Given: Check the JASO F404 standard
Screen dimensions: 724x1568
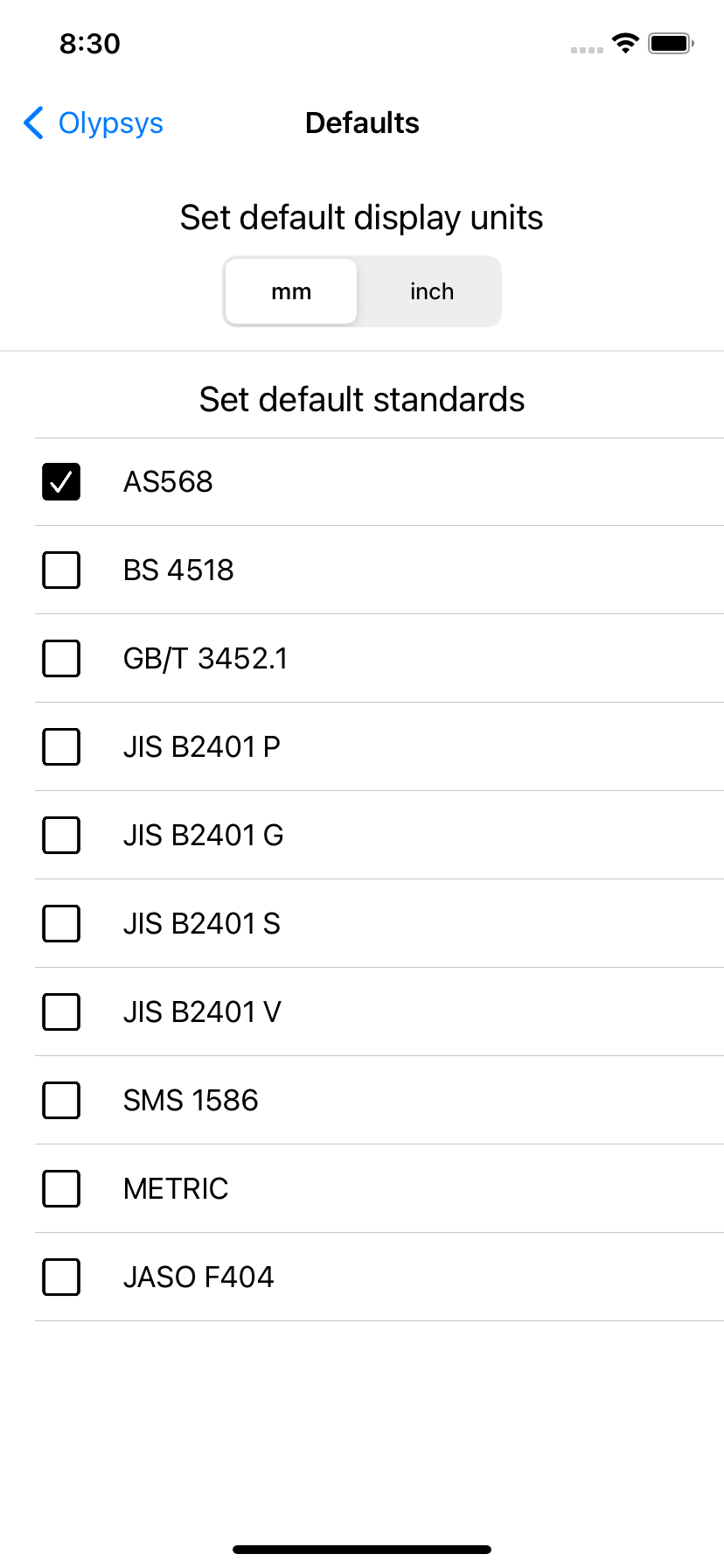Looking at the screenshot, I should 60,1277.
